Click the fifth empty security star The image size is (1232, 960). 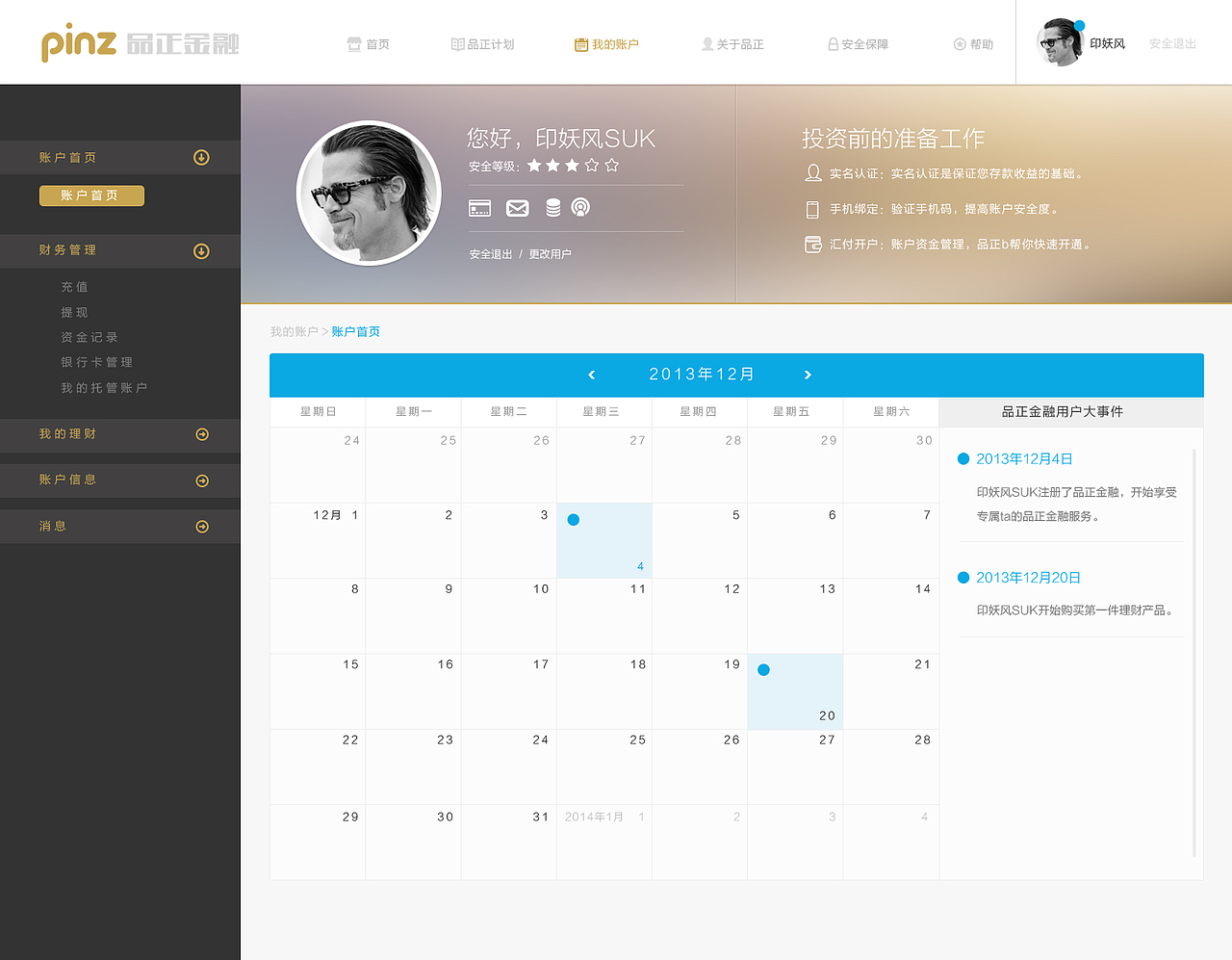pyautogui.click(x=612, y=166)
